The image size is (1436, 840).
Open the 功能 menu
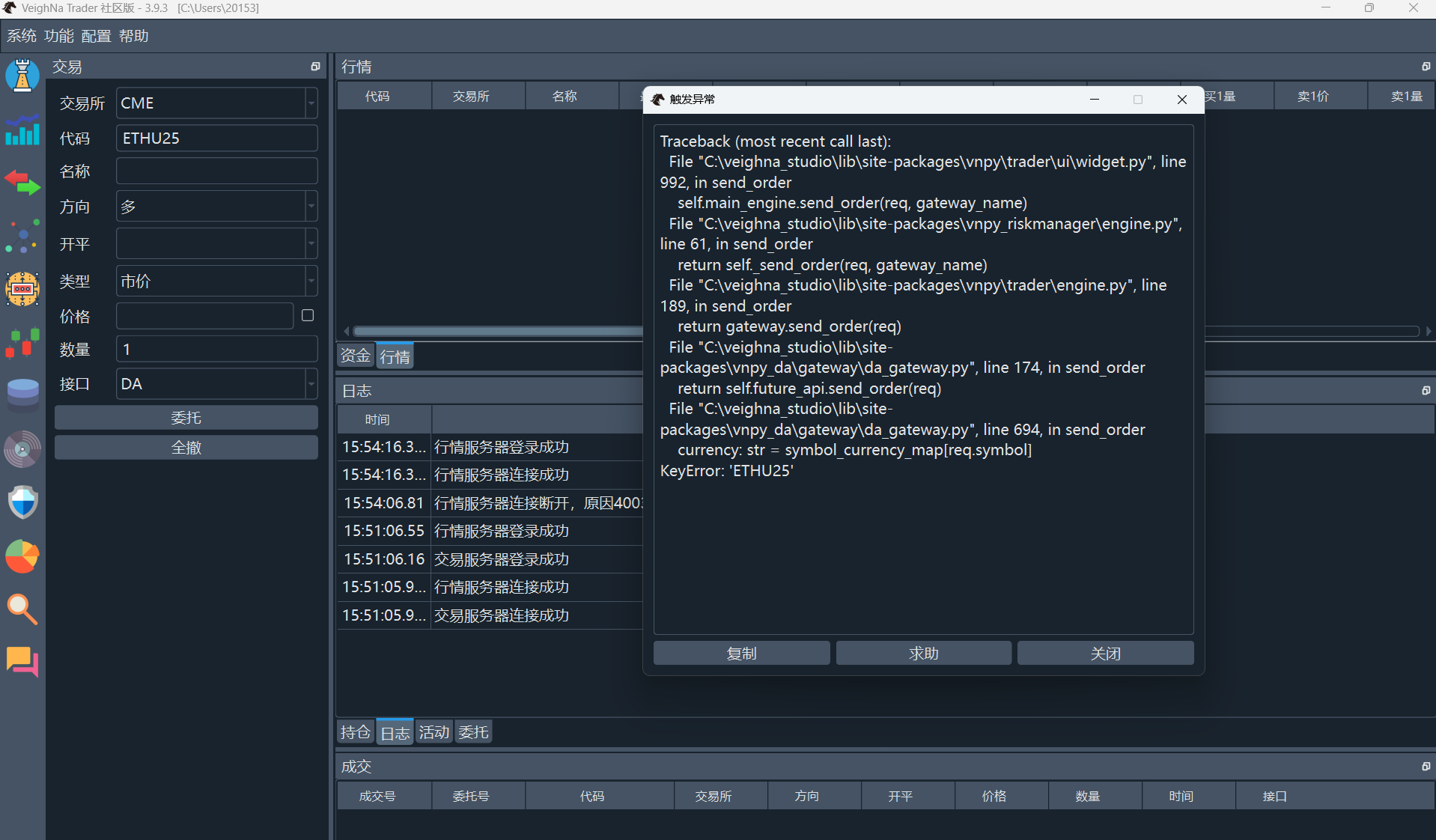pos(58,36)
